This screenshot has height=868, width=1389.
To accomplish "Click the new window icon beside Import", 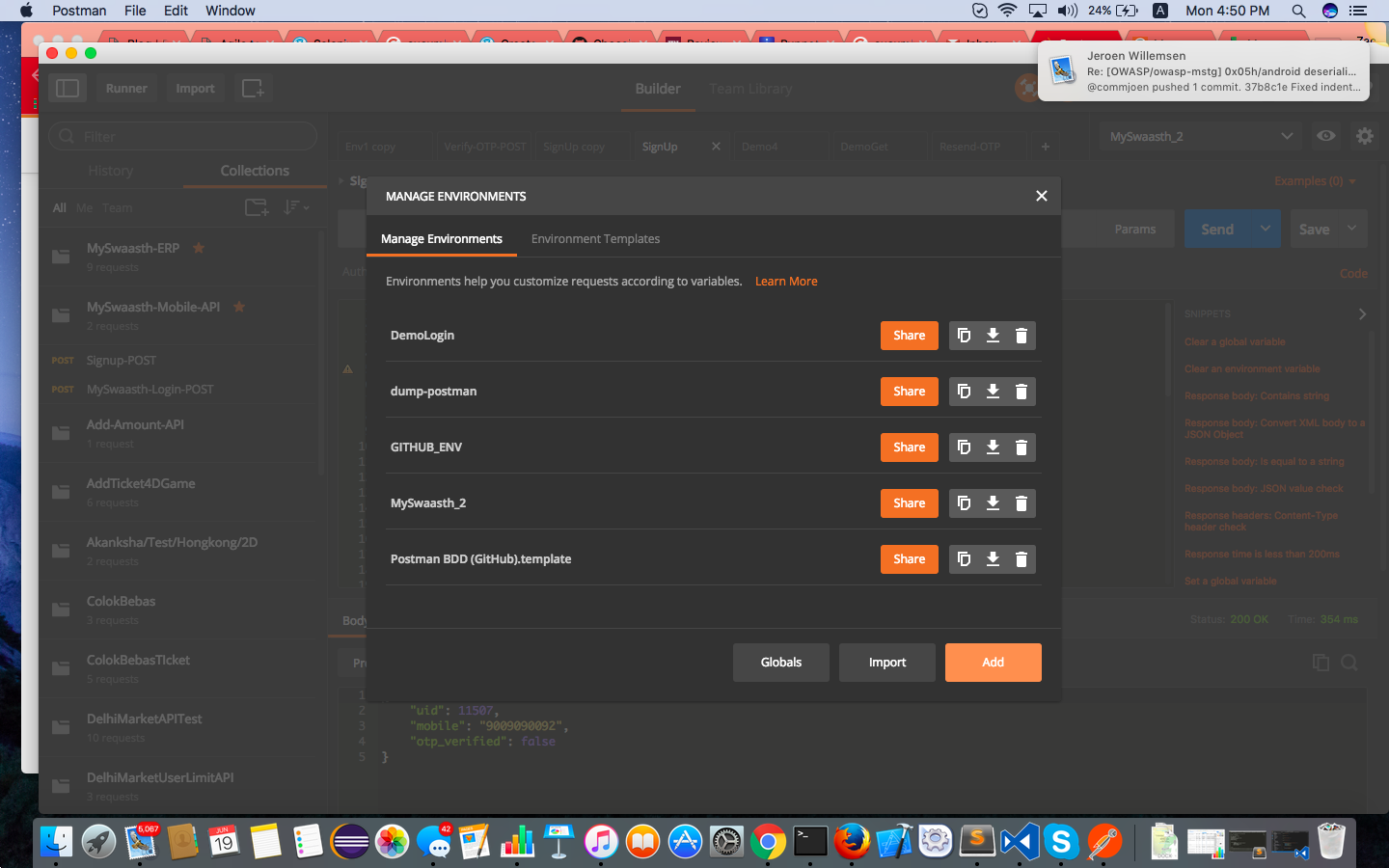I will click(x=253, y=89).
